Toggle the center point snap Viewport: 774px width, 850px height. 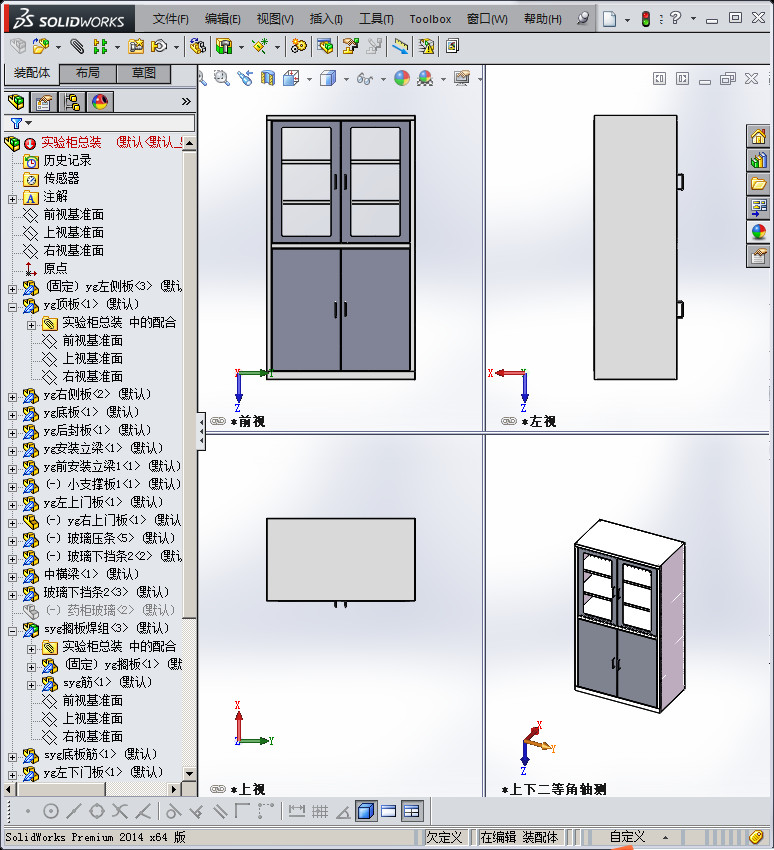[50, 811]
